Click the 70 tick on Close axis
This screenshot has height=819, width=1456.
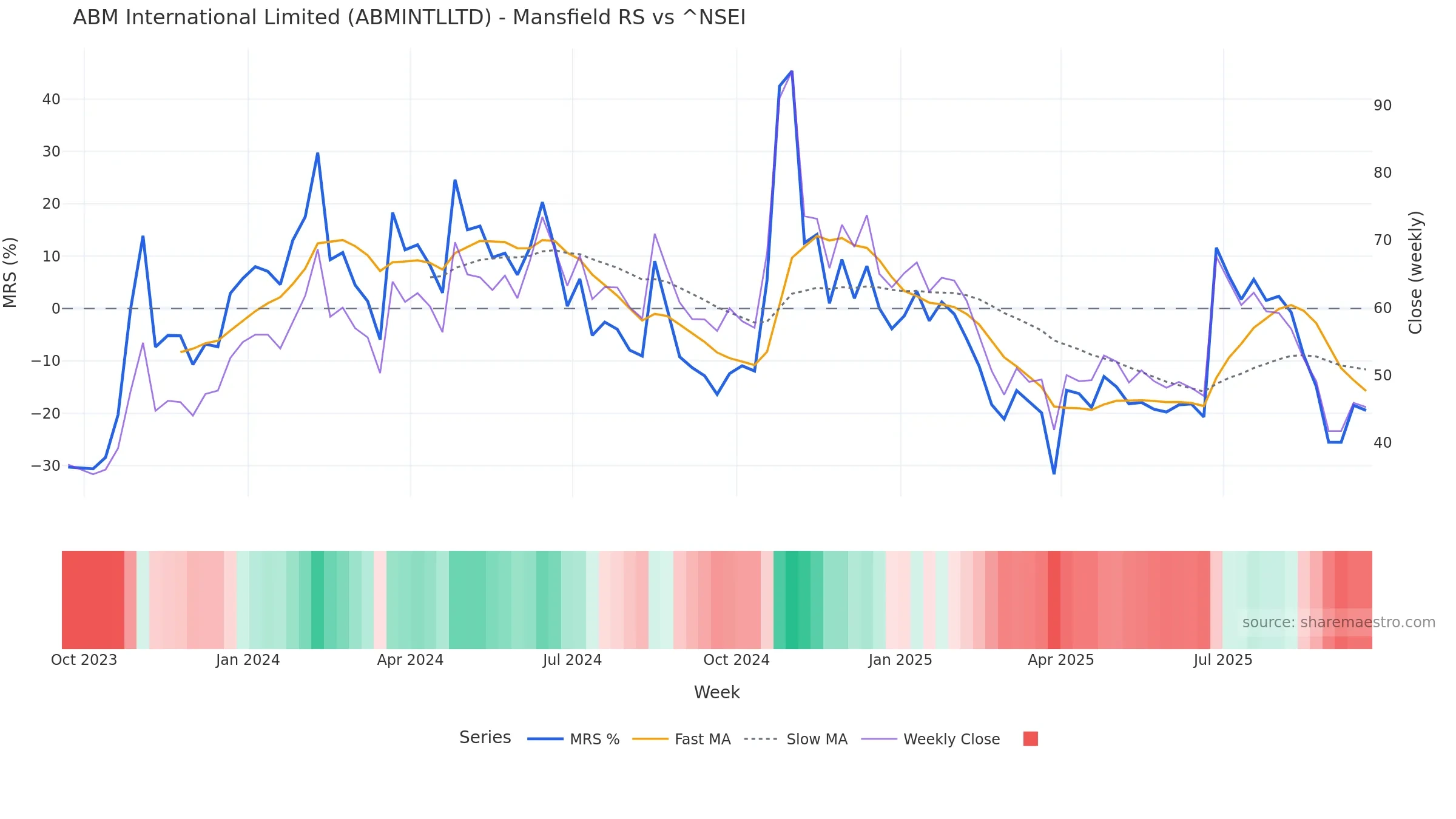click(x=1383, y=240)
